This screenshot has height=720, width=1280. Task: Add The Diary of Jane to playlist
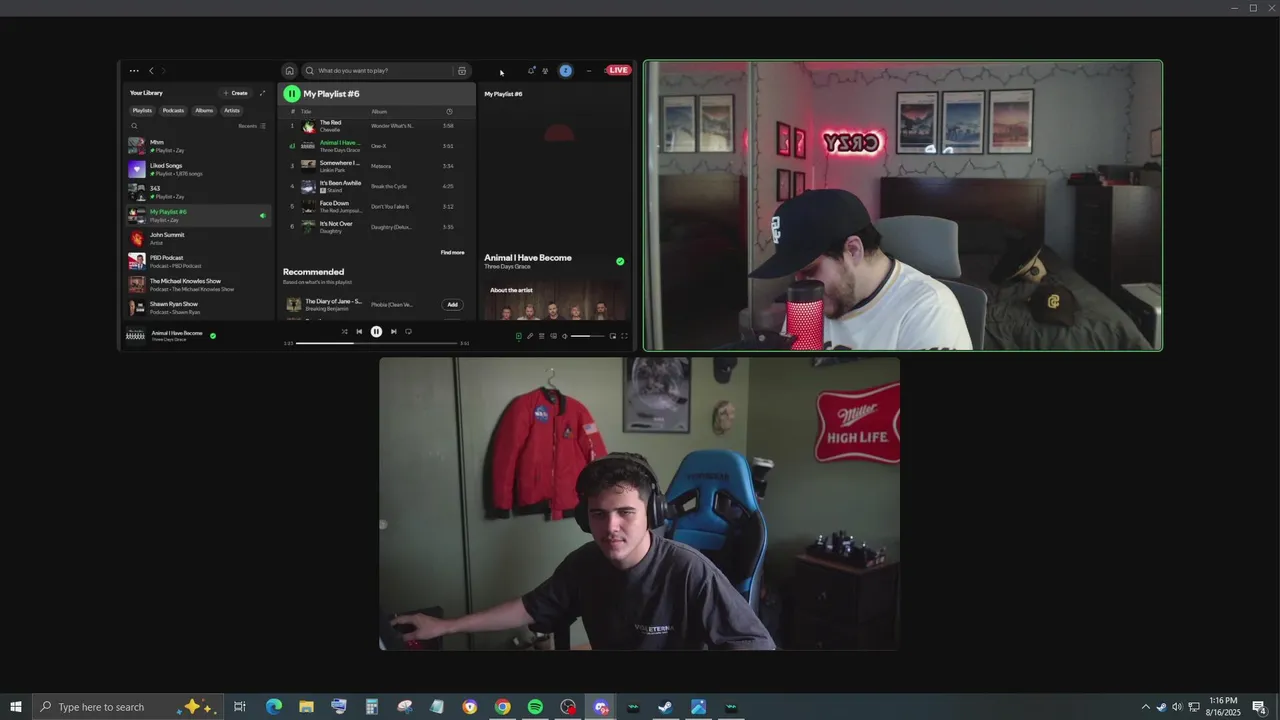[x=452, y=304]
